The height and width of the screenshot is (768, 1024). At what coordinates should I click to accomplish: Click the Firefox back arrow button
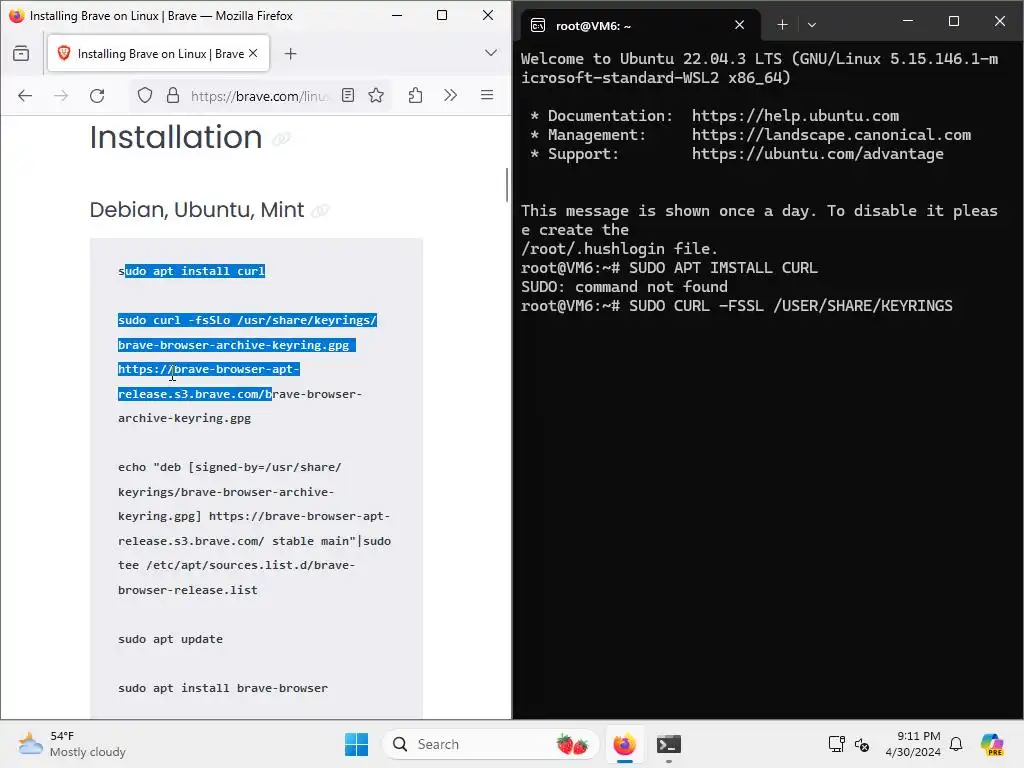point(25,96)
